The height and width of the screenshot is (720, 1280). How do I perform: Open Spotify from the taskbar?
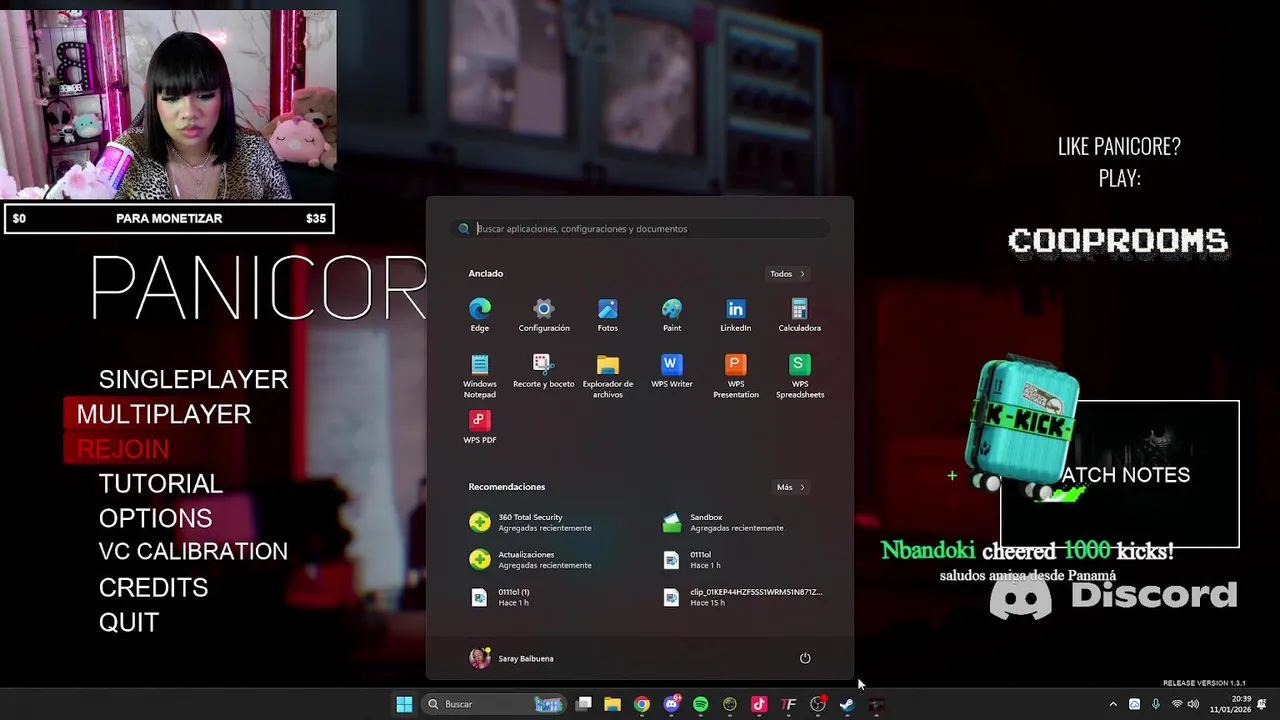point(700,704)
